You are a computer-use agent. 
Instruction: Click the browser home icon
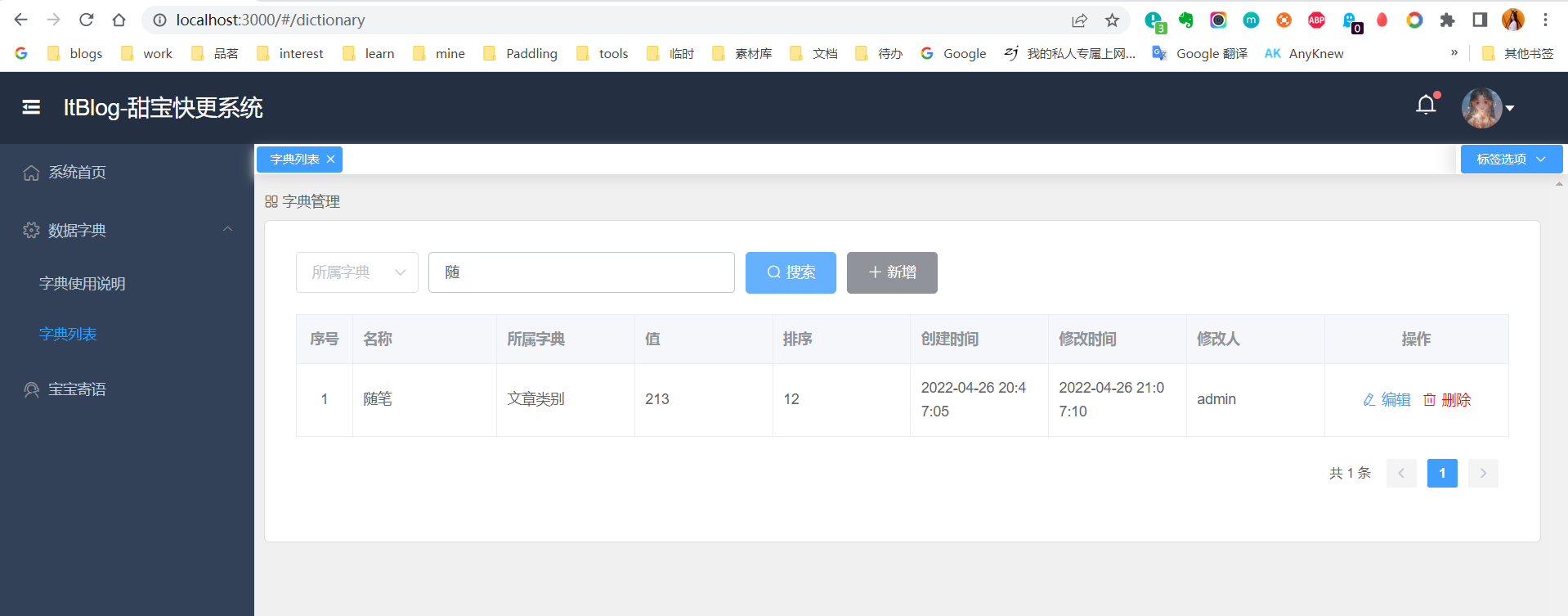pos(119,20)
